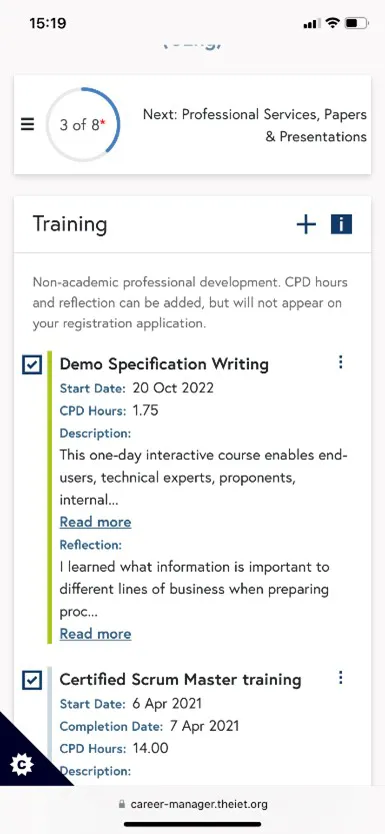Add a new Training entry with plus icon
This screenshot has width=385, height=834.
306,224
